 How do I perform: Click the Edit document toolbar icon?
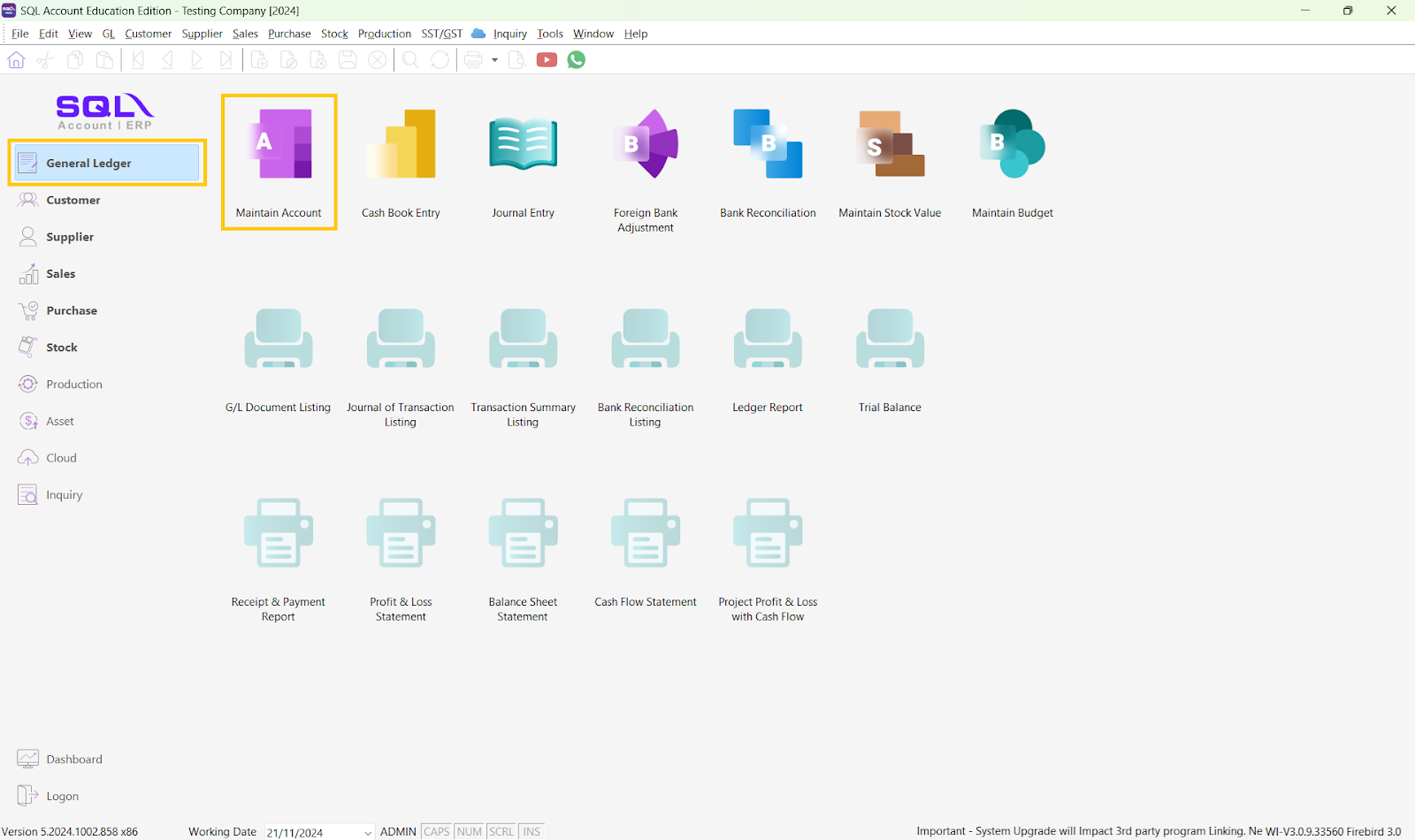tap(288, 60)
